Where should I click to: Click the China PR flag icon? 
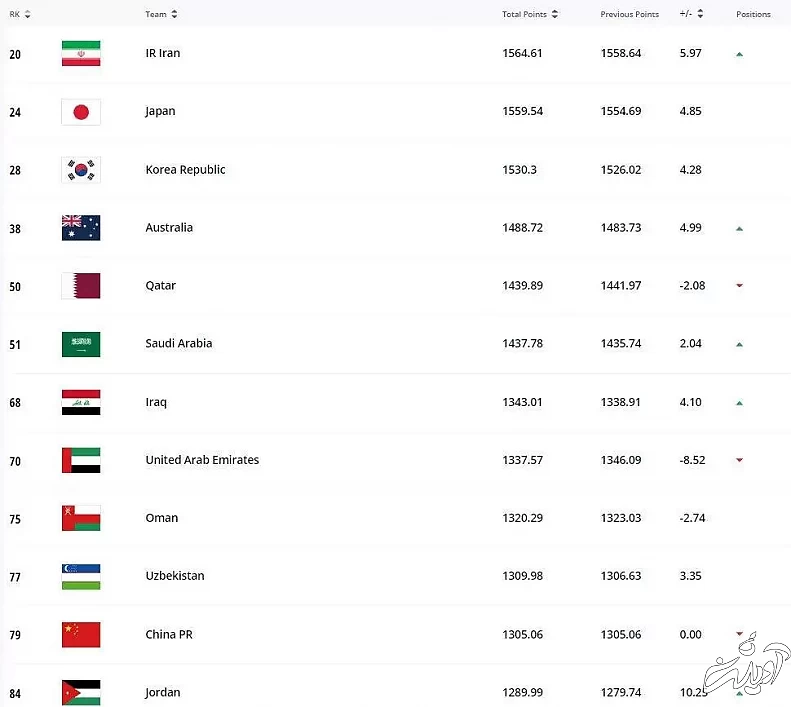pyautogui.click(x=81, y=635)
